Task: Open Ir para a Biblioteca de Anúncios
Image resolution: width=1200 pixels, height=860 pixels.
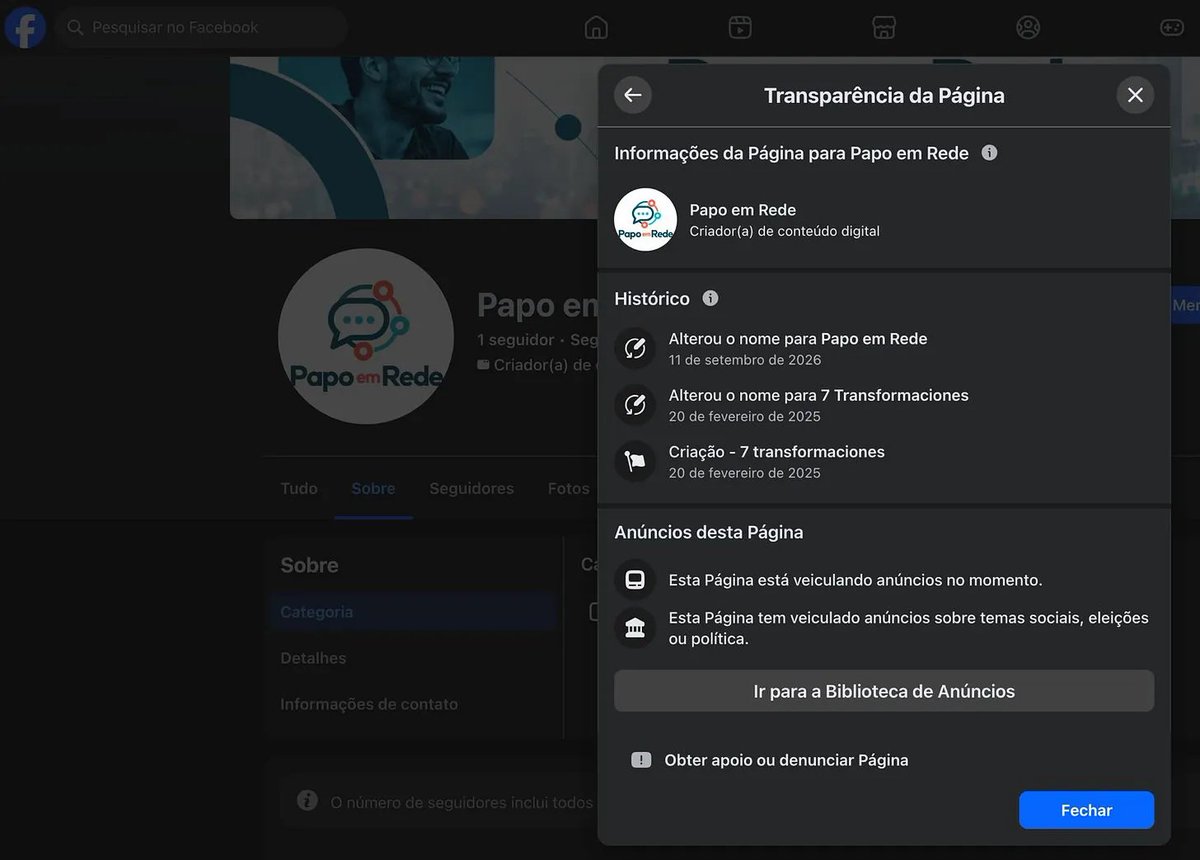Action: click(884, 691)
